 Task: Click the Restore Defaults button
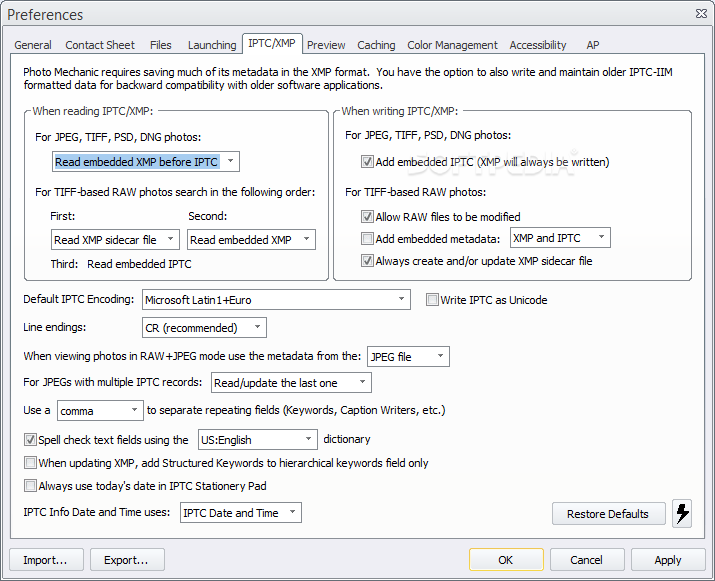click(608, 514)
